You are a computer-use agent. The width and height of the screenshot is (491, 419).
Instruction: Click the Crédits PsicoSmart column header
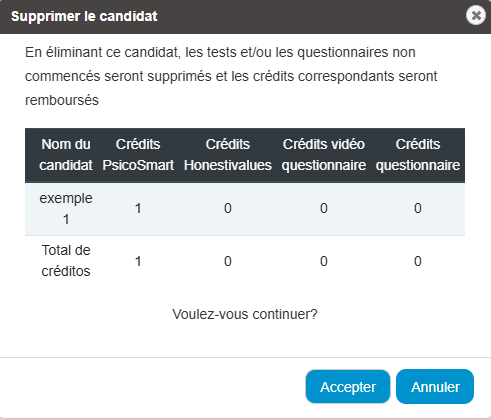pyautogui.click(x=138, y=155)
